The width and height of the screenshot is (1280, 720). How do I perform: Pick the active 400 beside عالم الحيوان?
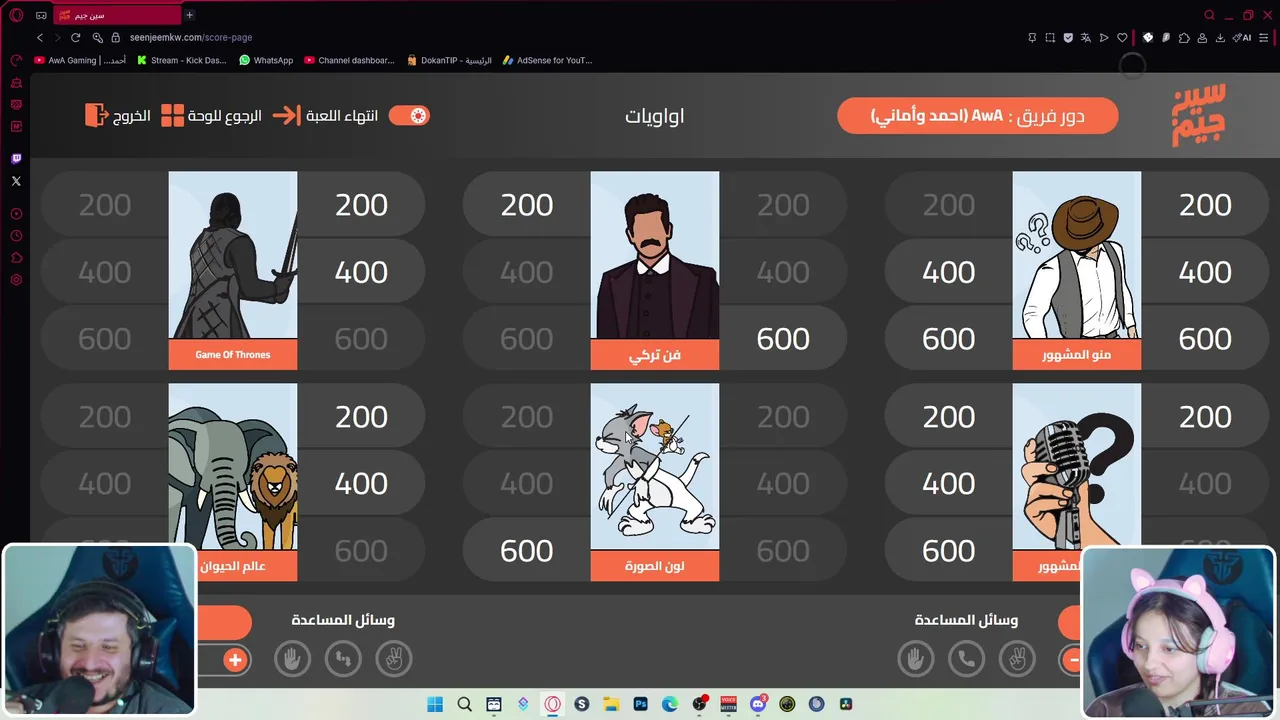(x=361, y=484)
